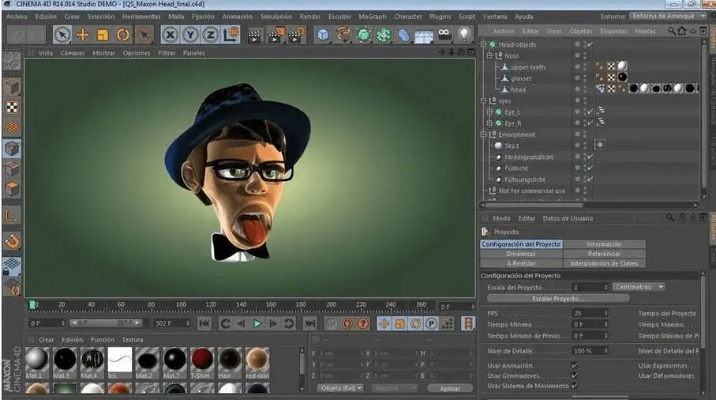Toggle visibility dots of head object

pos(585,89)
